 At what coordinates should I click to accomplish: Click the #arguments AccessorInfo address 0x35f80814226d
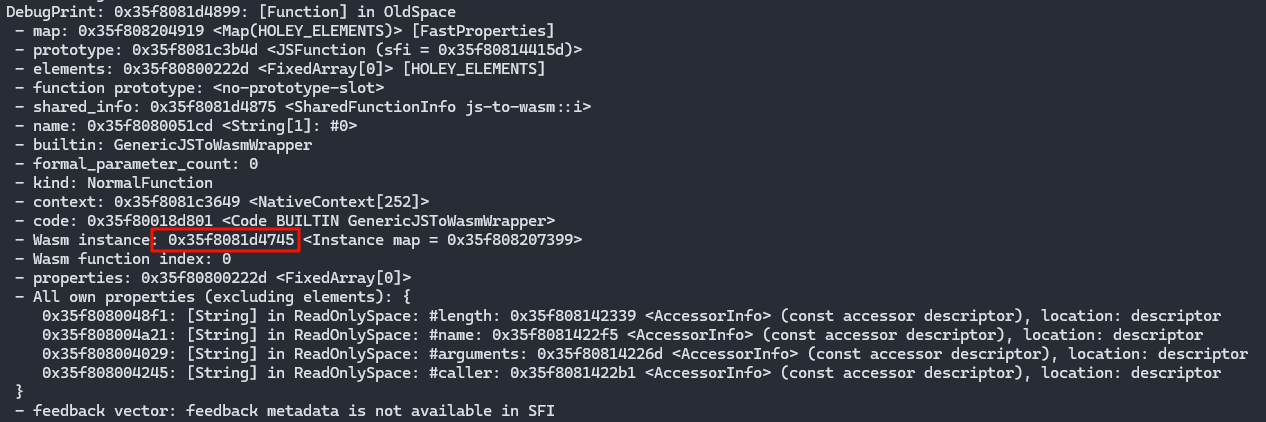[600, 354]
